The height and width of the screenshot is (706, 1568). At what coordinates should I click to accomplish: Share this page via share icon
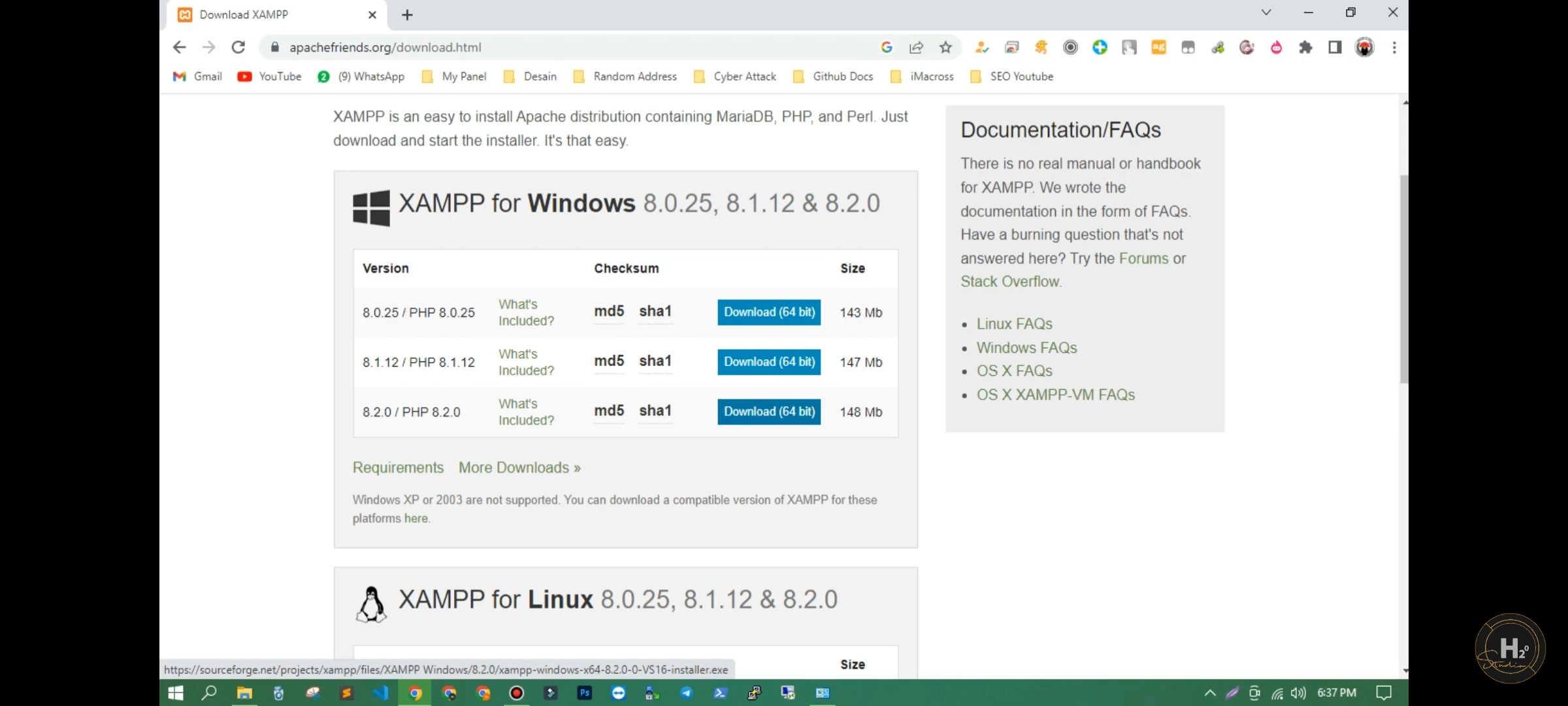[x=916, y=47]
